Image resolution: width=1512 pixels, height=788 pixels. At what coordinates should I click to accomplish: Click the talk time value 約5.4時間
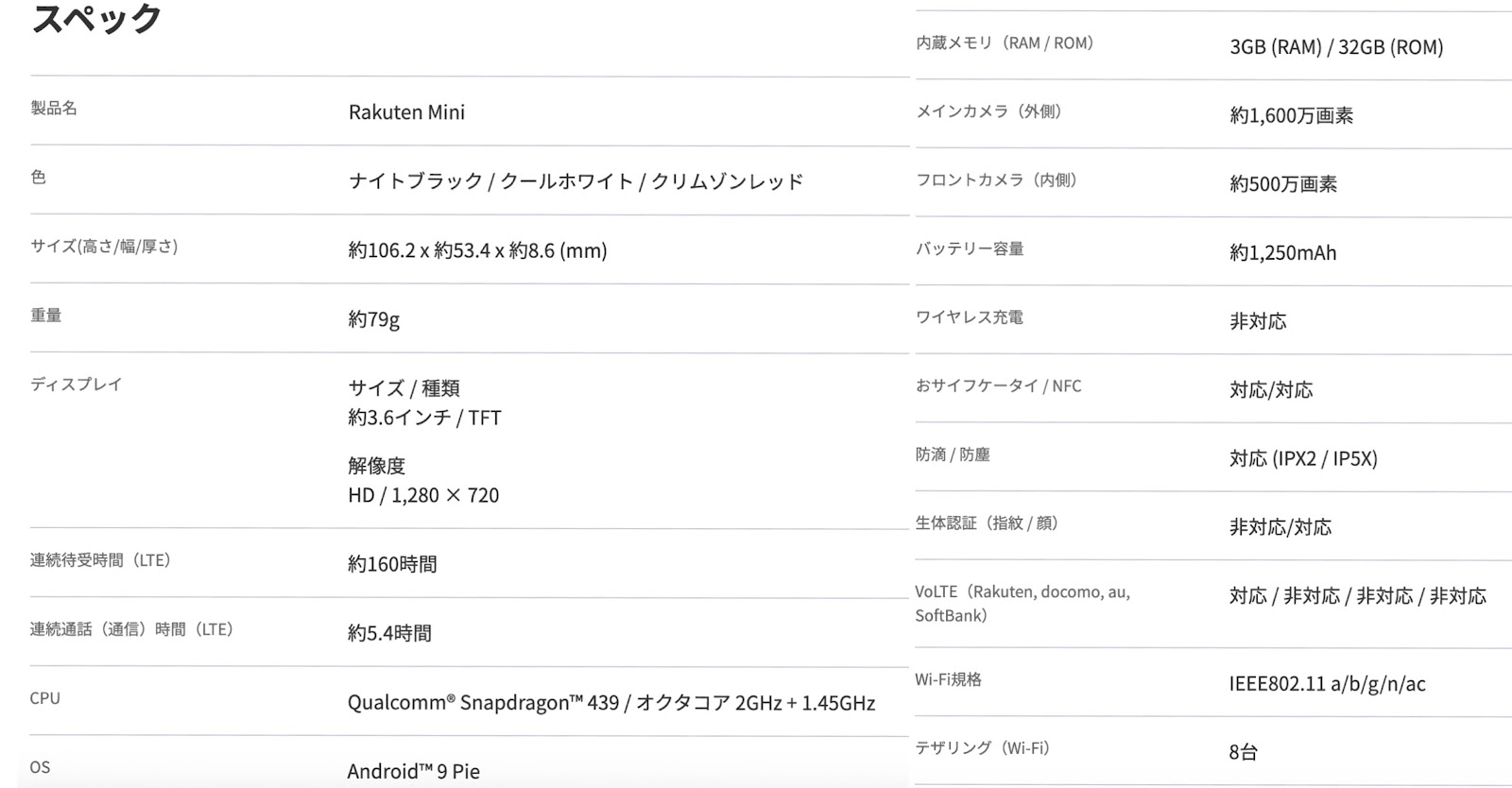(x=389, y=633)
